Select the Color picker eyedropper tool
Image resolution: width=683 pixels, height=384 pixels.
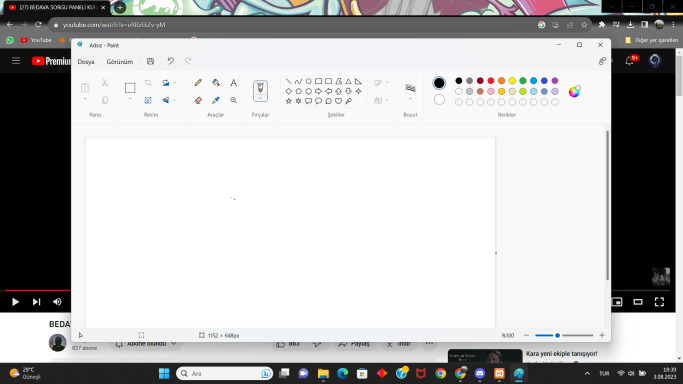pos(216,101)
